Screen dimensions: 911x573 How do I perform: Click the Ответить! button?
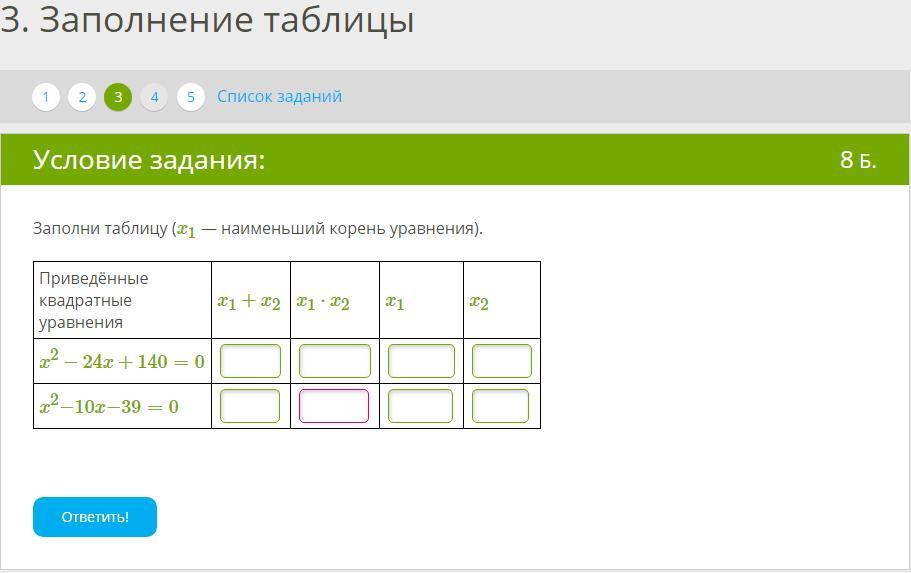[x=95, y=517]
